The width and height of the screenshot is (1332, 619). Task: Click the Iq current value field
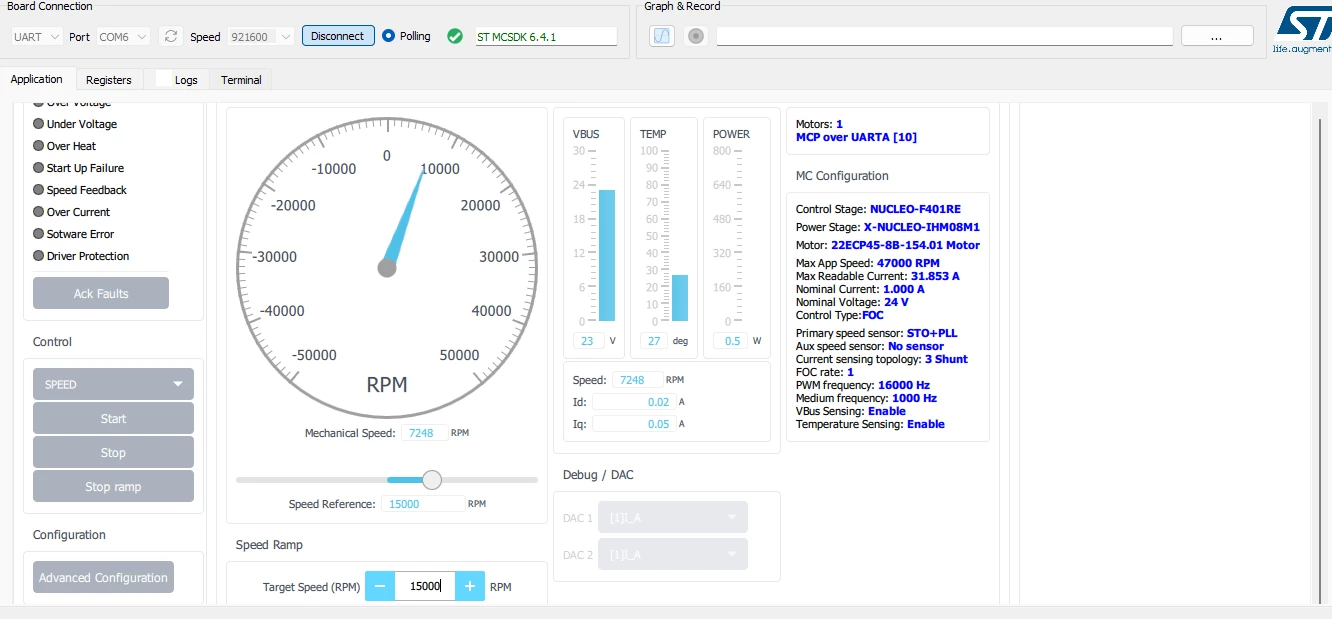[x=634, y=424]
